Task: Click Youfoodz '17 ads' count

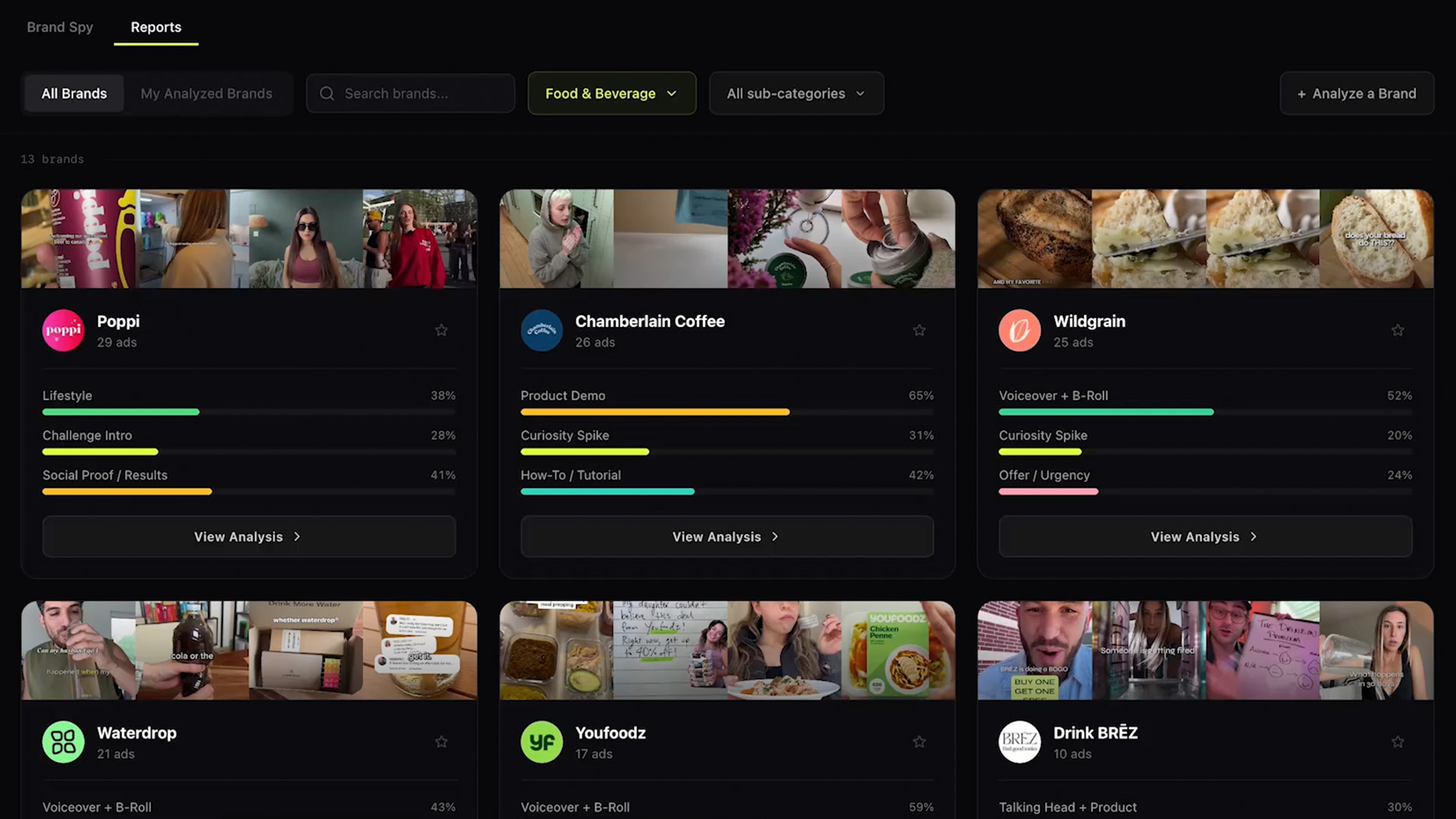Action: coord(594,754)
